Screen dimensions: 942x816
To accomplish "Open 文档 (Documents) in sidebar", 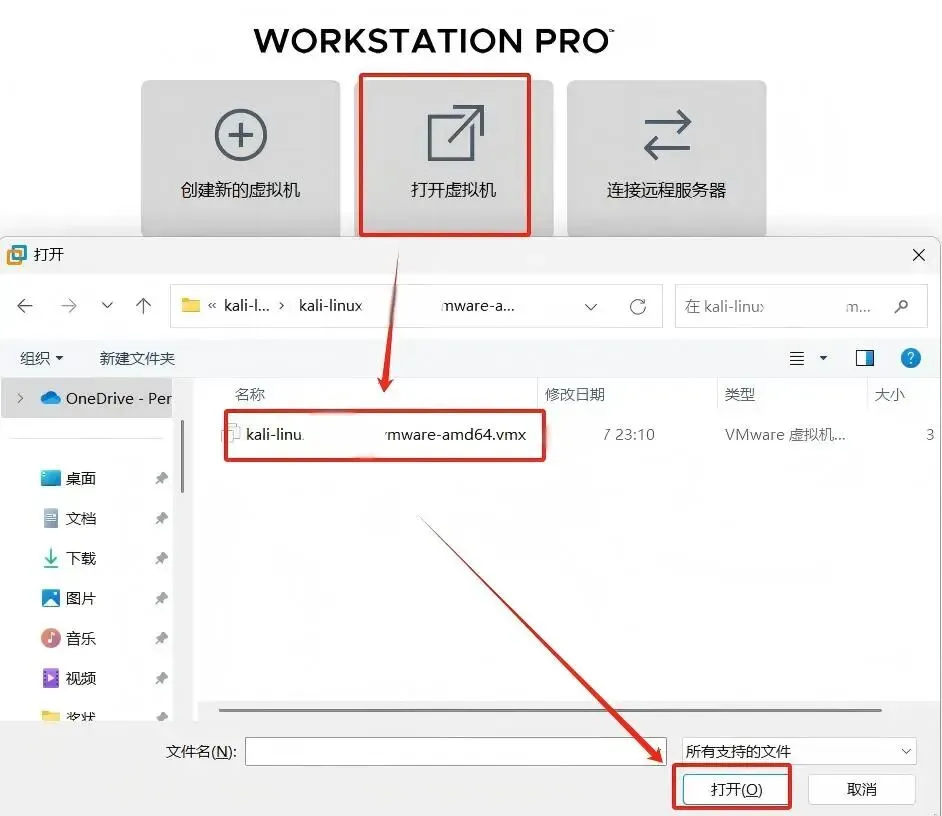I will point(81,518).
